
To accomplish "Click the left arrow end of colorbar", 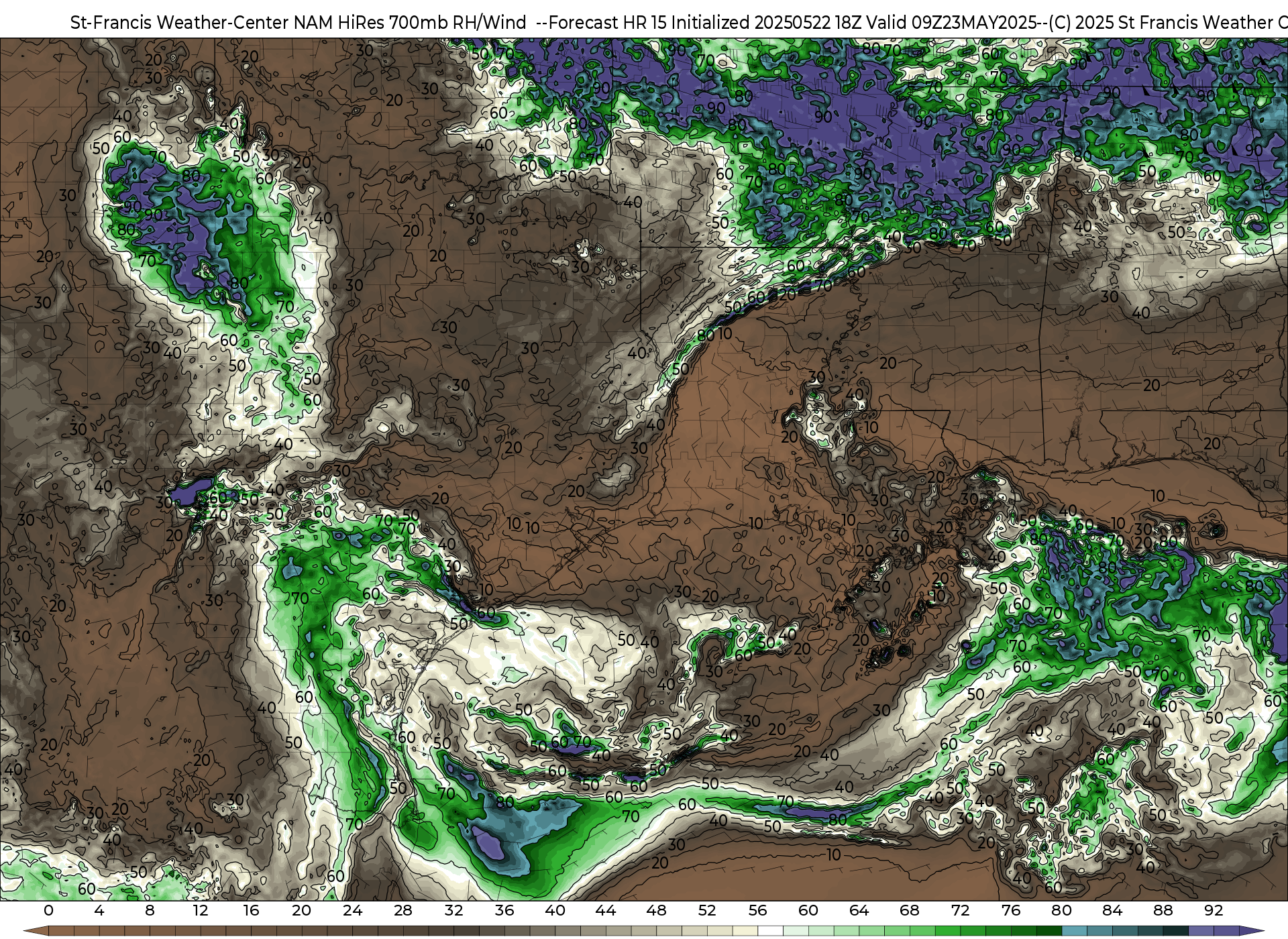I will [x=36, y=931].
